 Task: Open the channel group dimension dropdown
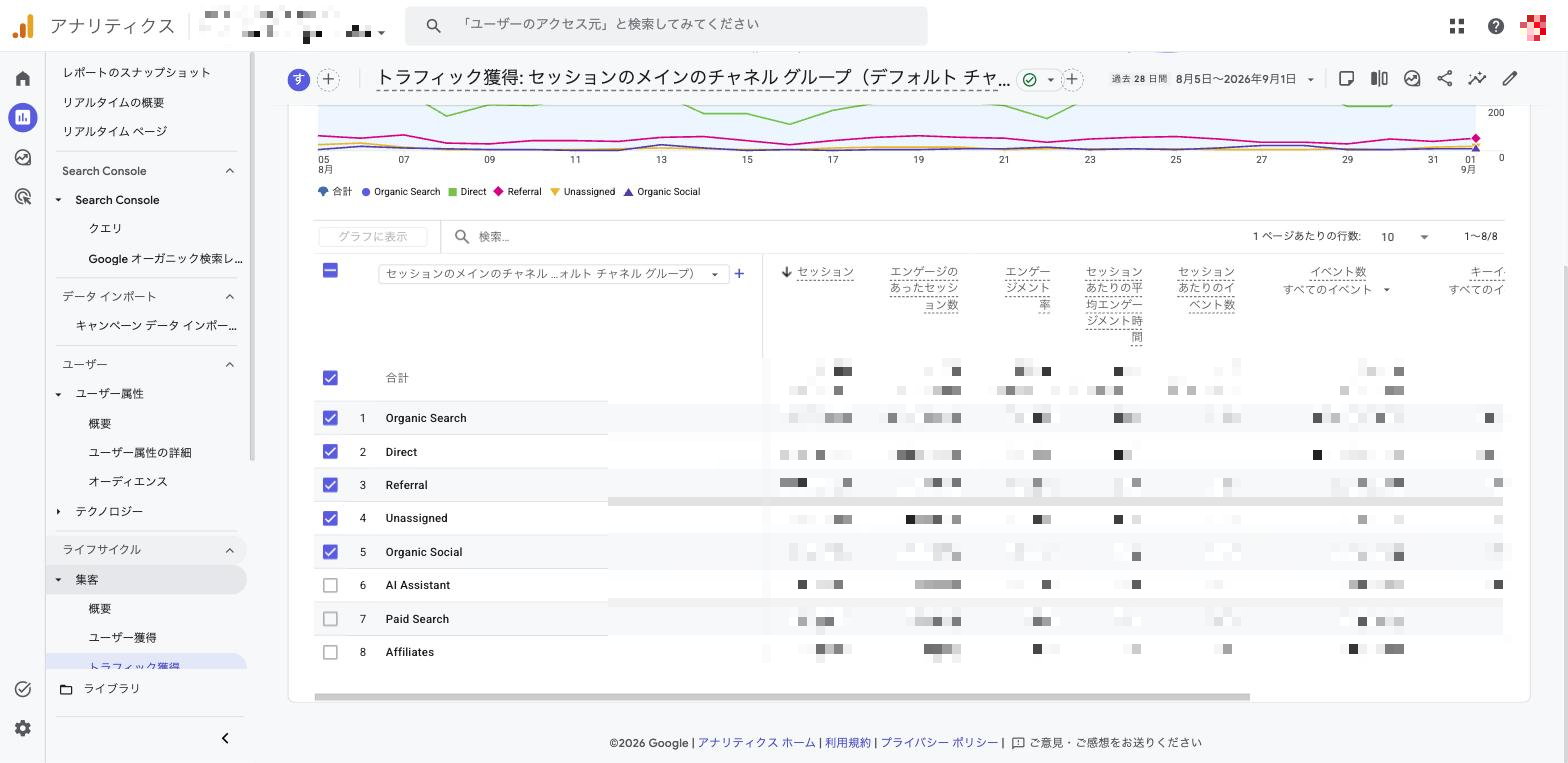click(553, 273)
